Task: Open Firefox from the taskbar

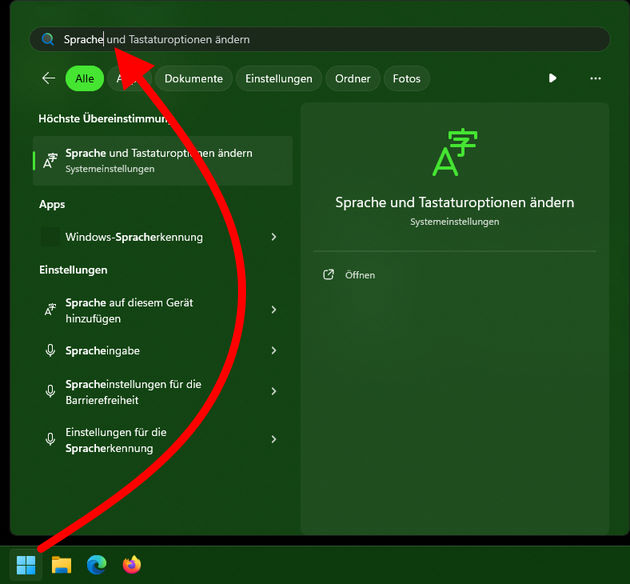Action: pyautogui.click(x=132, y=565)
